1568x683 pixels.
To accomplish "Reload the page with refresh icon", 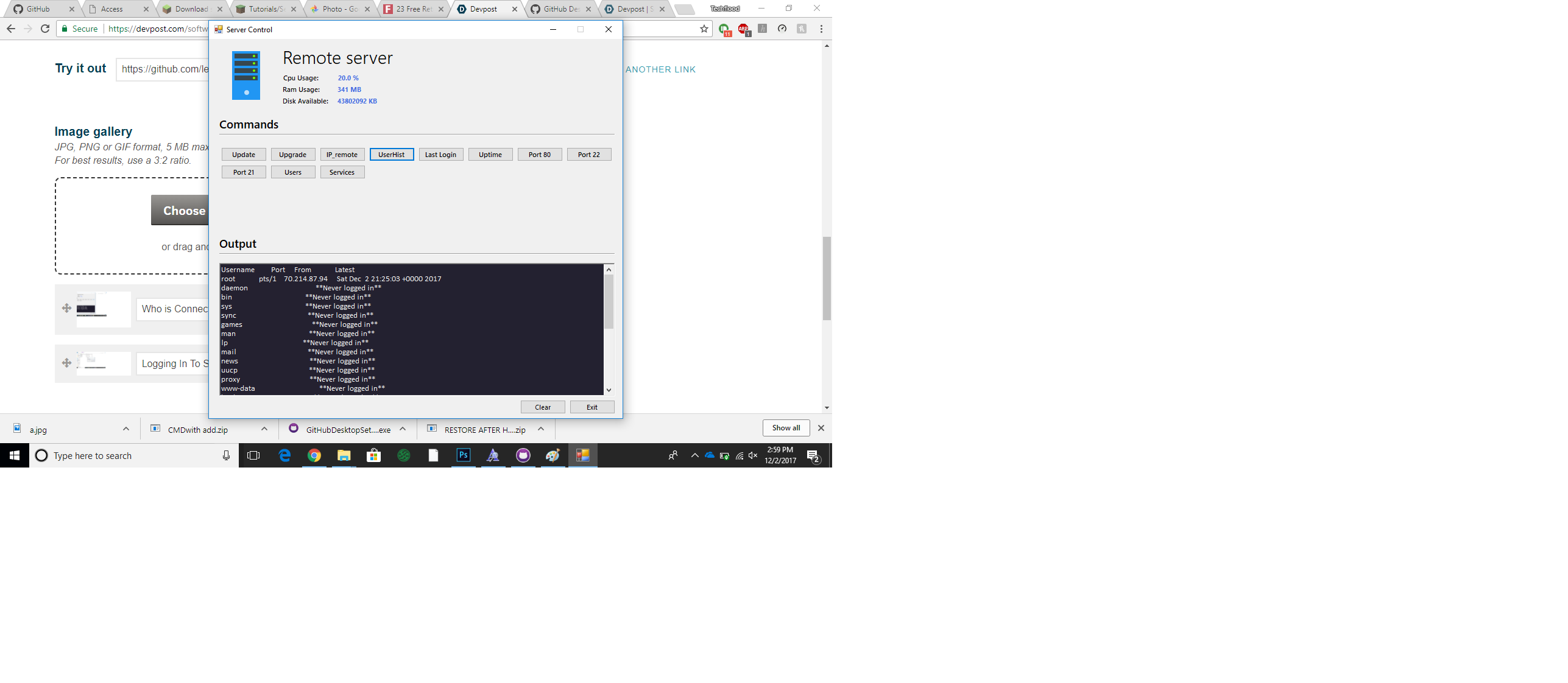I will [x=45, y=29].
